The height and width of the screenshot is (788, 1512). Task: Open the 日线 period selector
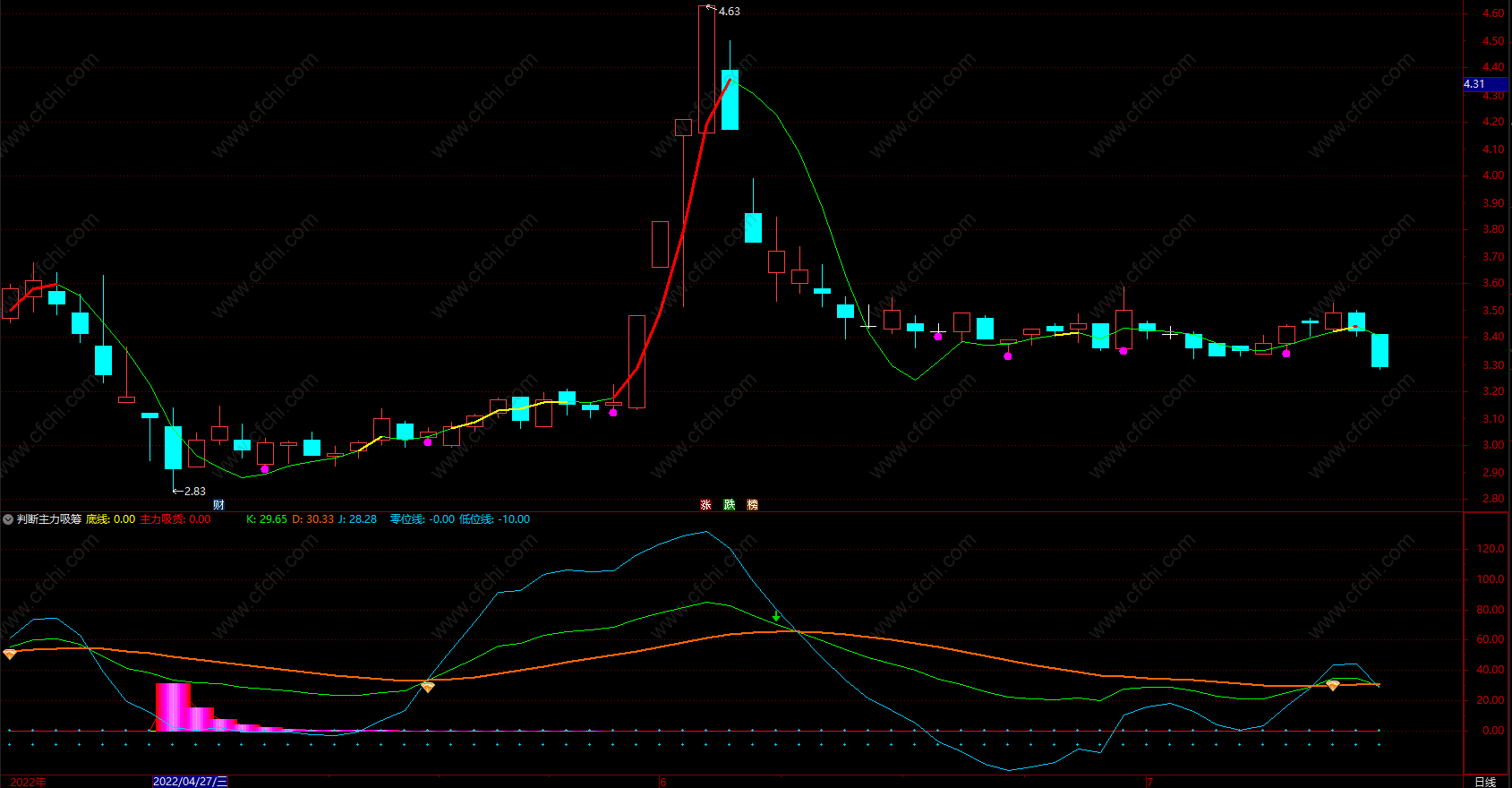(x=1485, y=782)
